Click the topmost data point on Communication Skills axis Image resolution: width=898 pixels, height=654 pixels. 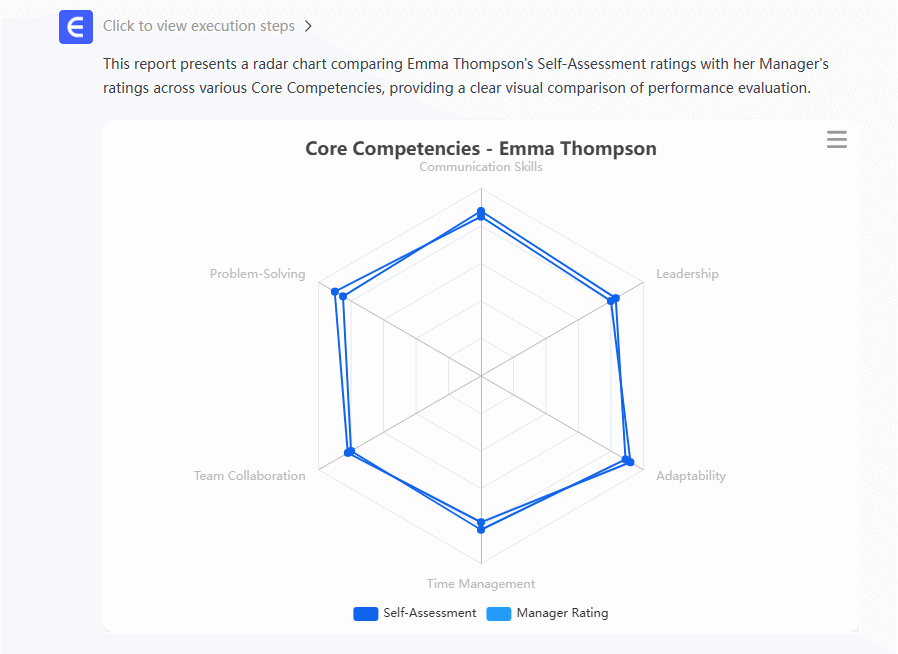[481, 211]
